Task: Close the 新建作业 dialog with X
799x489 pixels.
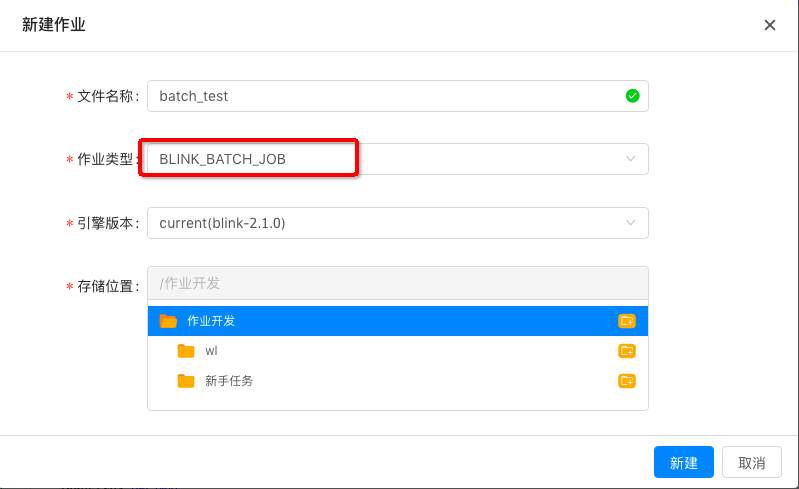Action: (769, 25)
